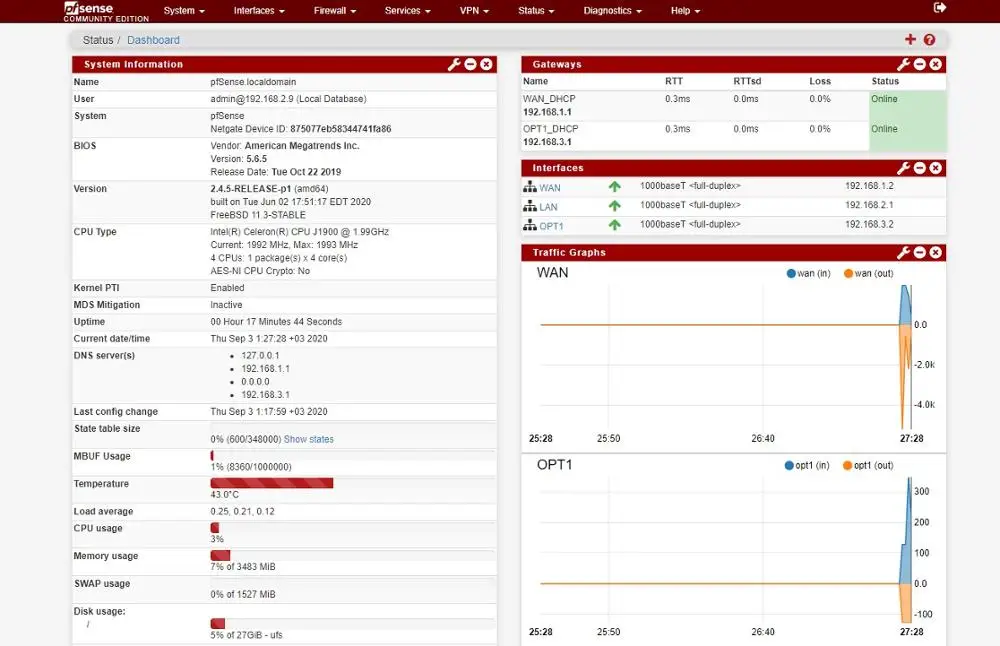Viewport: 1000px width, 646px height.
Task: Open dashboard help question mark icon
Action: [x=929, y=40]
